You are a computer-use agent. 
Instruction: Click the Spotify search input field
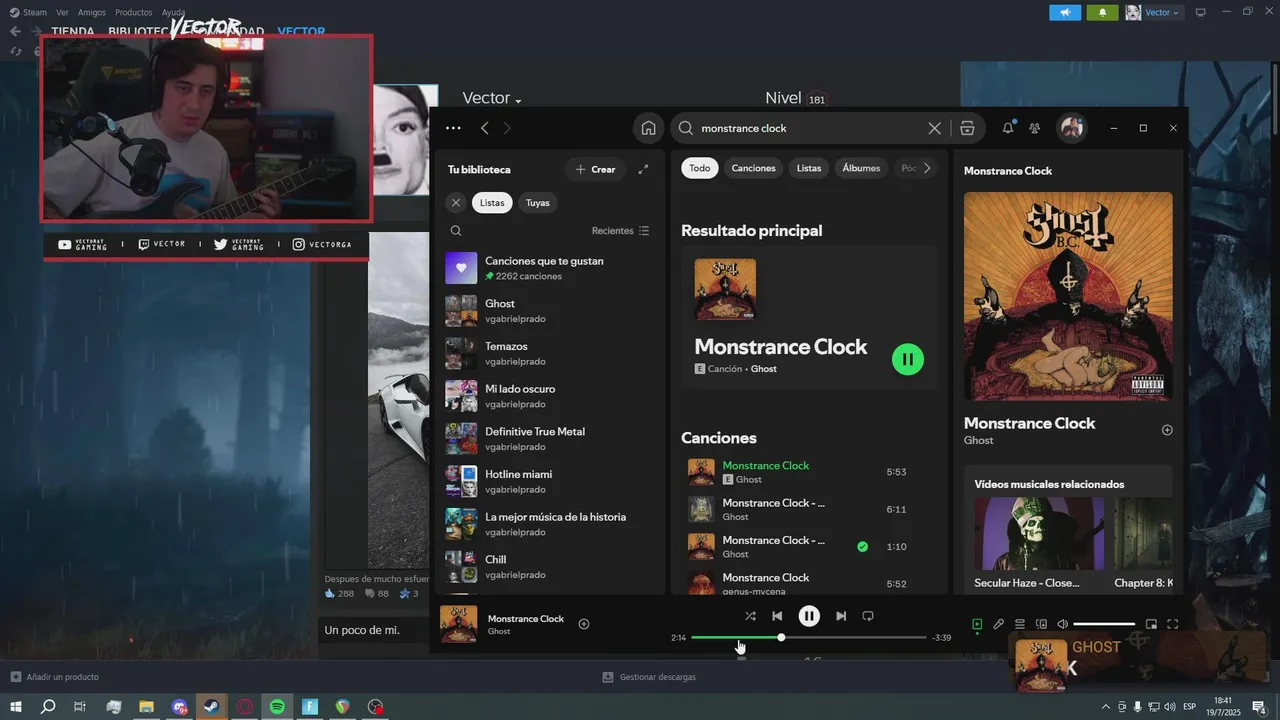click(810, 128)
